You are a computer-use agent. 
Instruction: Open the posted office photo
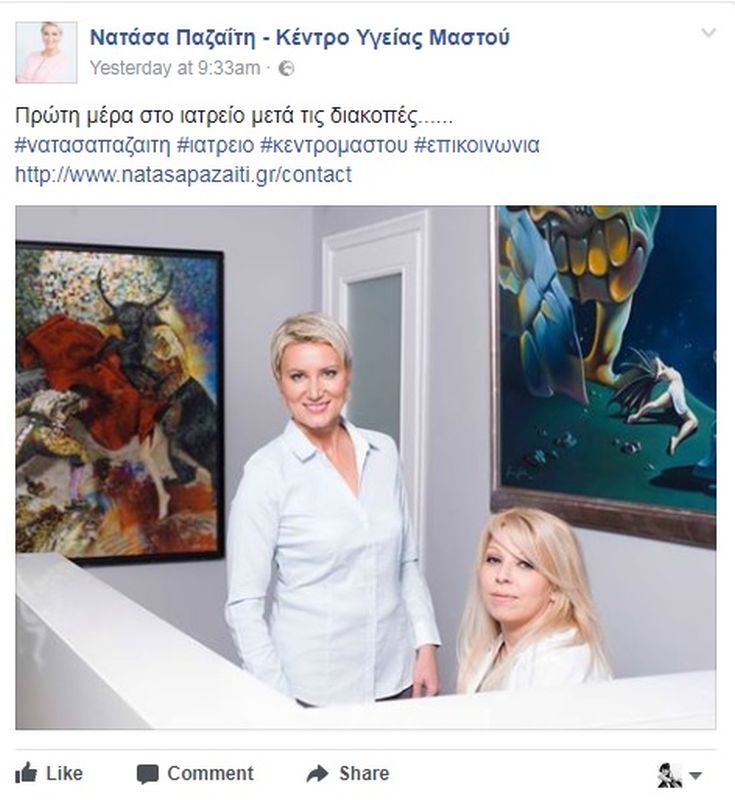click(x=366, y=467)
